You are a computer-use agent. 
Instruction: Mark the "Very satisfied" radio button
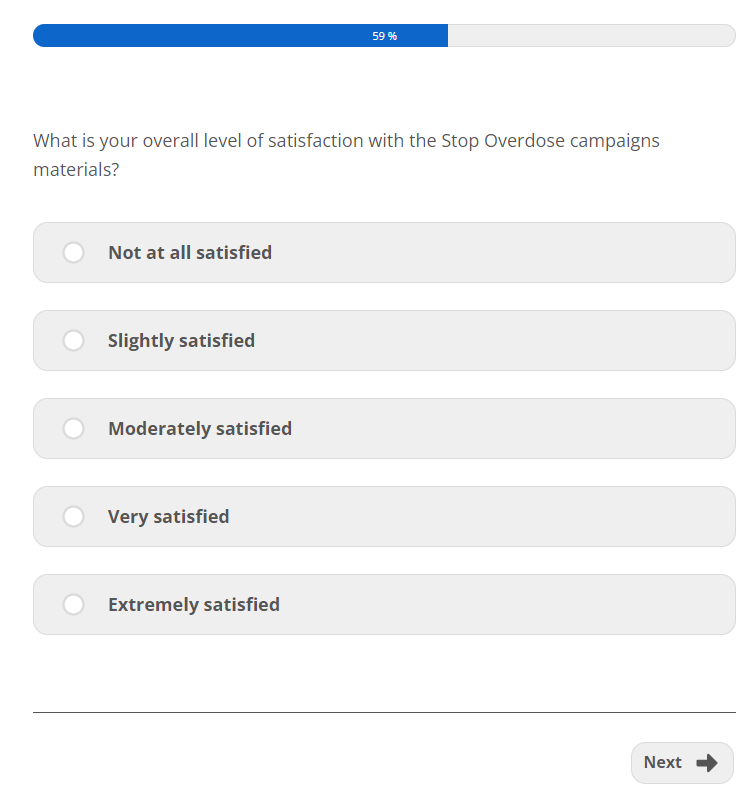pos(73,517)
